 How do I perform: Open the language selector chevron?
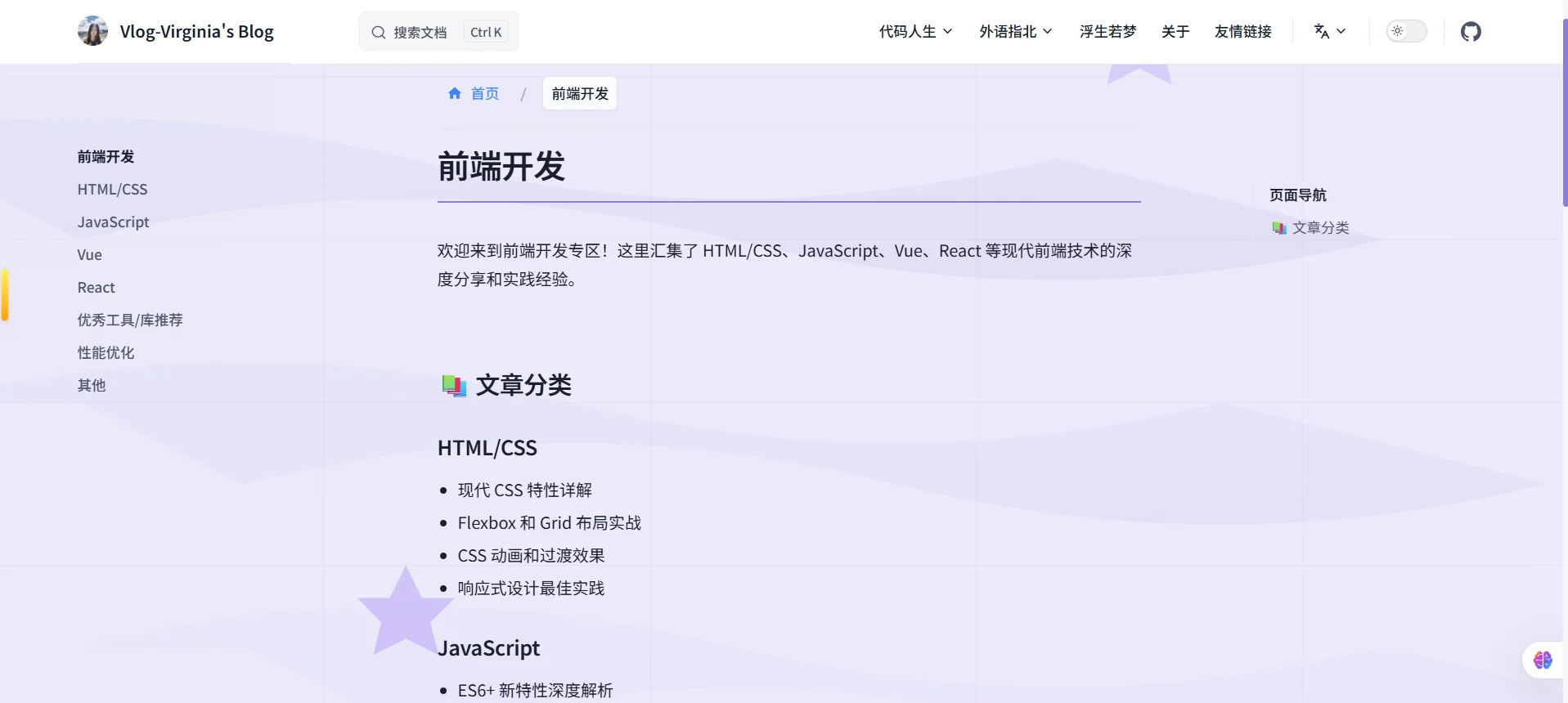(1341, 31)
